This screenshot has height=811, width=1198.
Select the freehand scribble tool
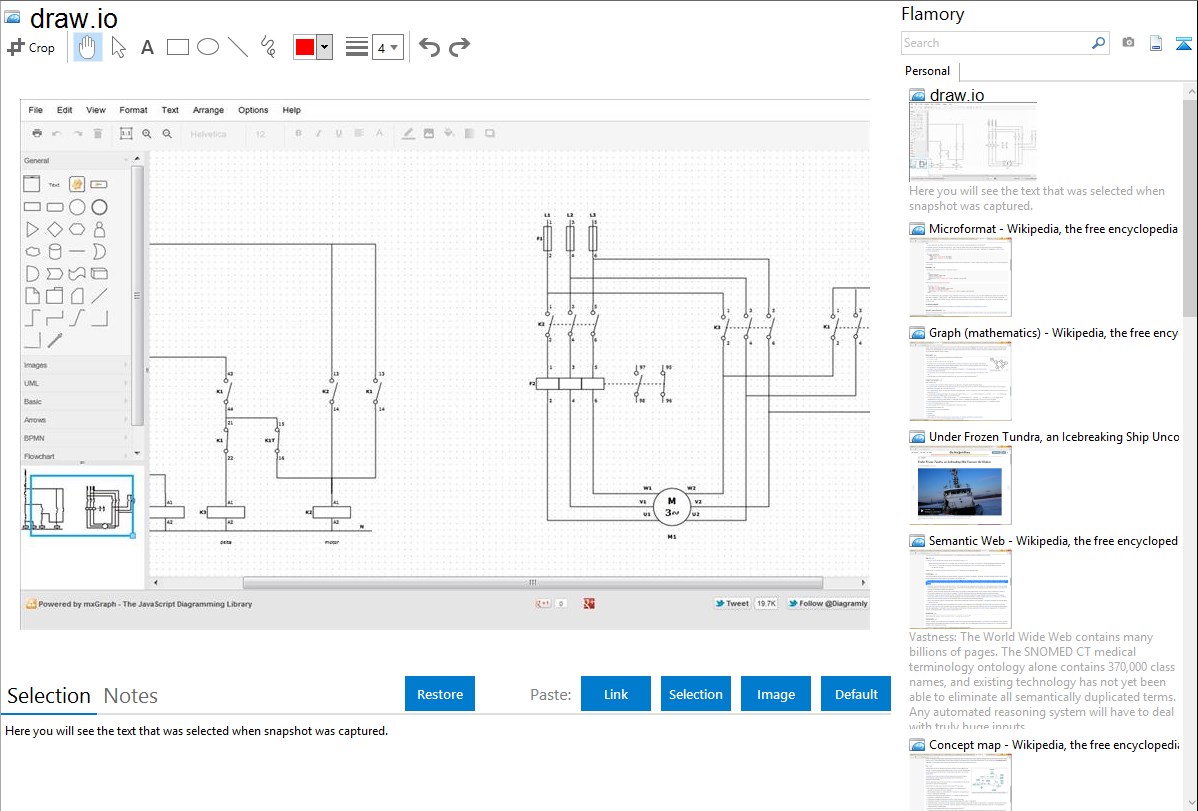[268, 47]
